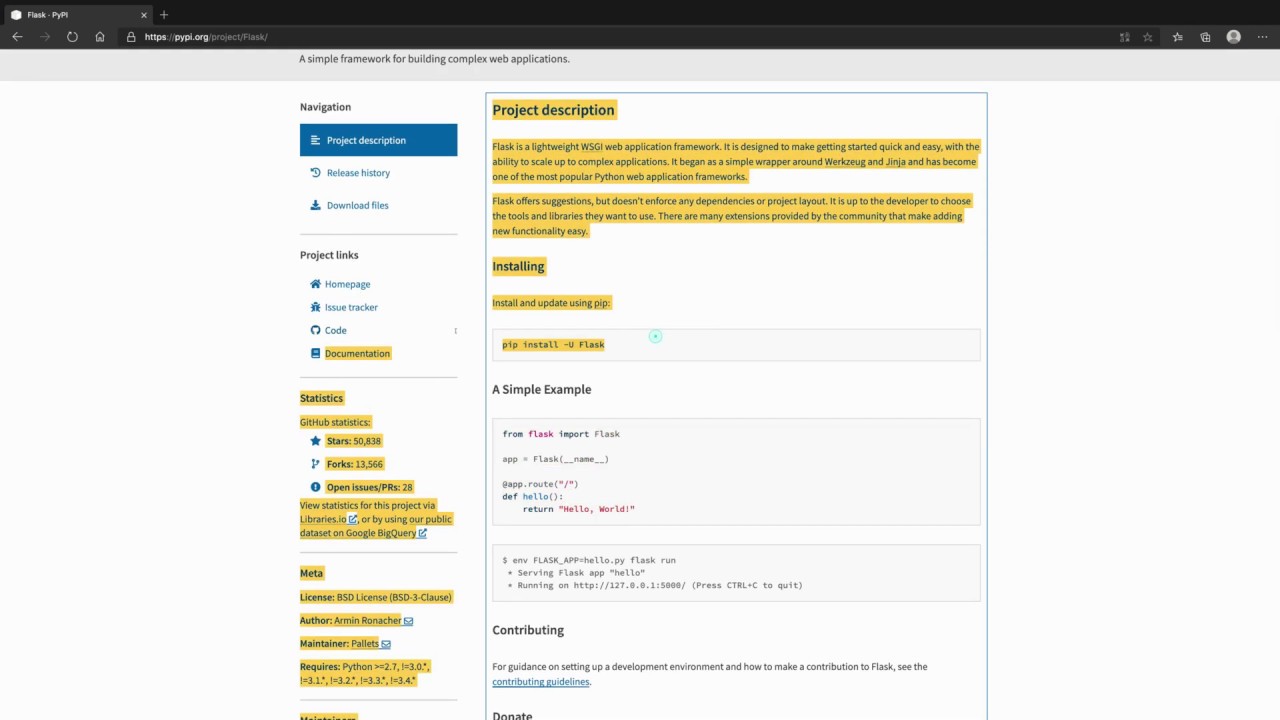
Task: Switch to Release history in Navigation
Action: 358,173
